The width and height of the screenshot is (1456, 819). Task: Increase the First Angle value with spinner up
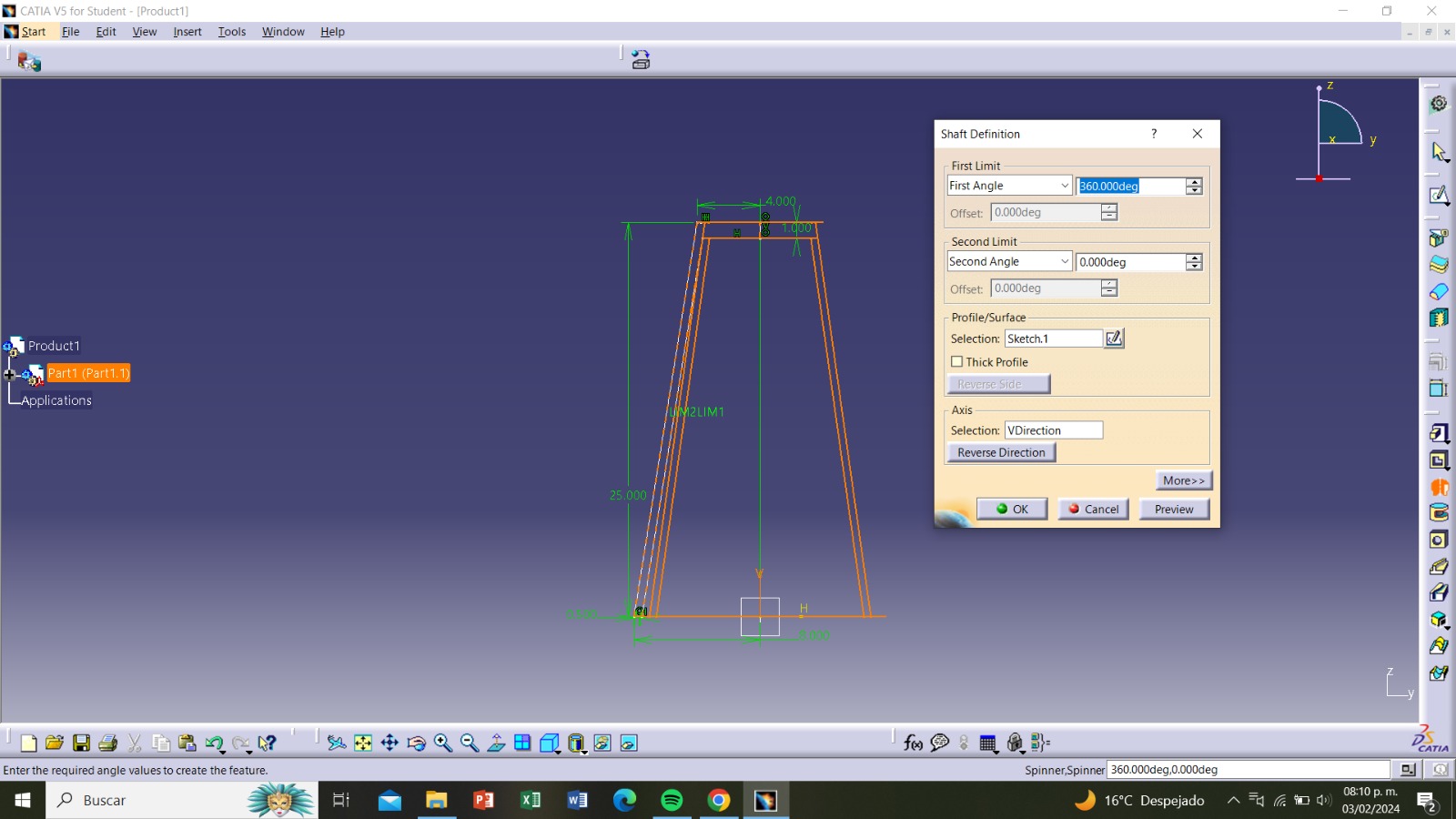pos(1194,182)
